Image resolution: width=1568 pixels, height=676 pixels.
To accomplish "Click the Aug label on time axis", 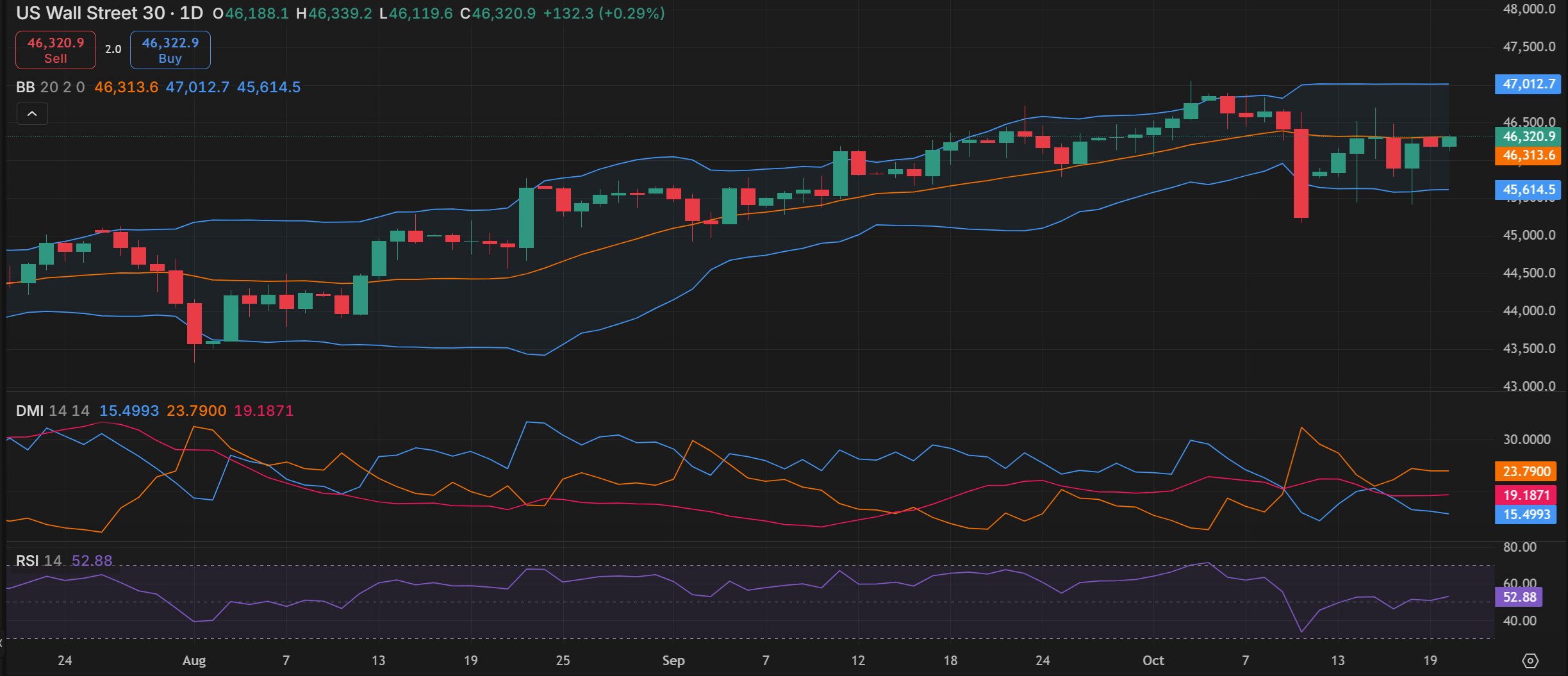I will tap(194, 661).
